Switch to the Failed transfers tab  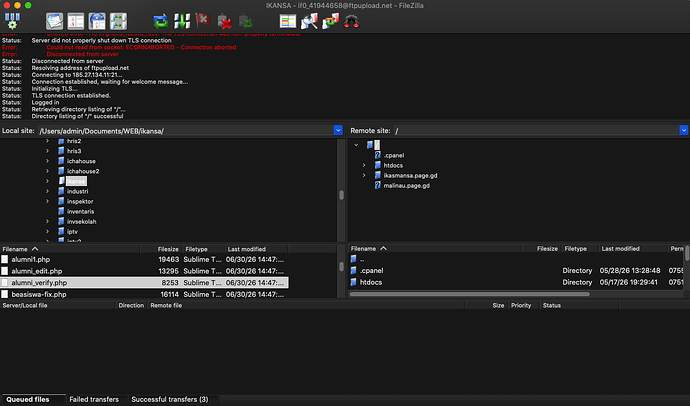[x=94, y=399]
